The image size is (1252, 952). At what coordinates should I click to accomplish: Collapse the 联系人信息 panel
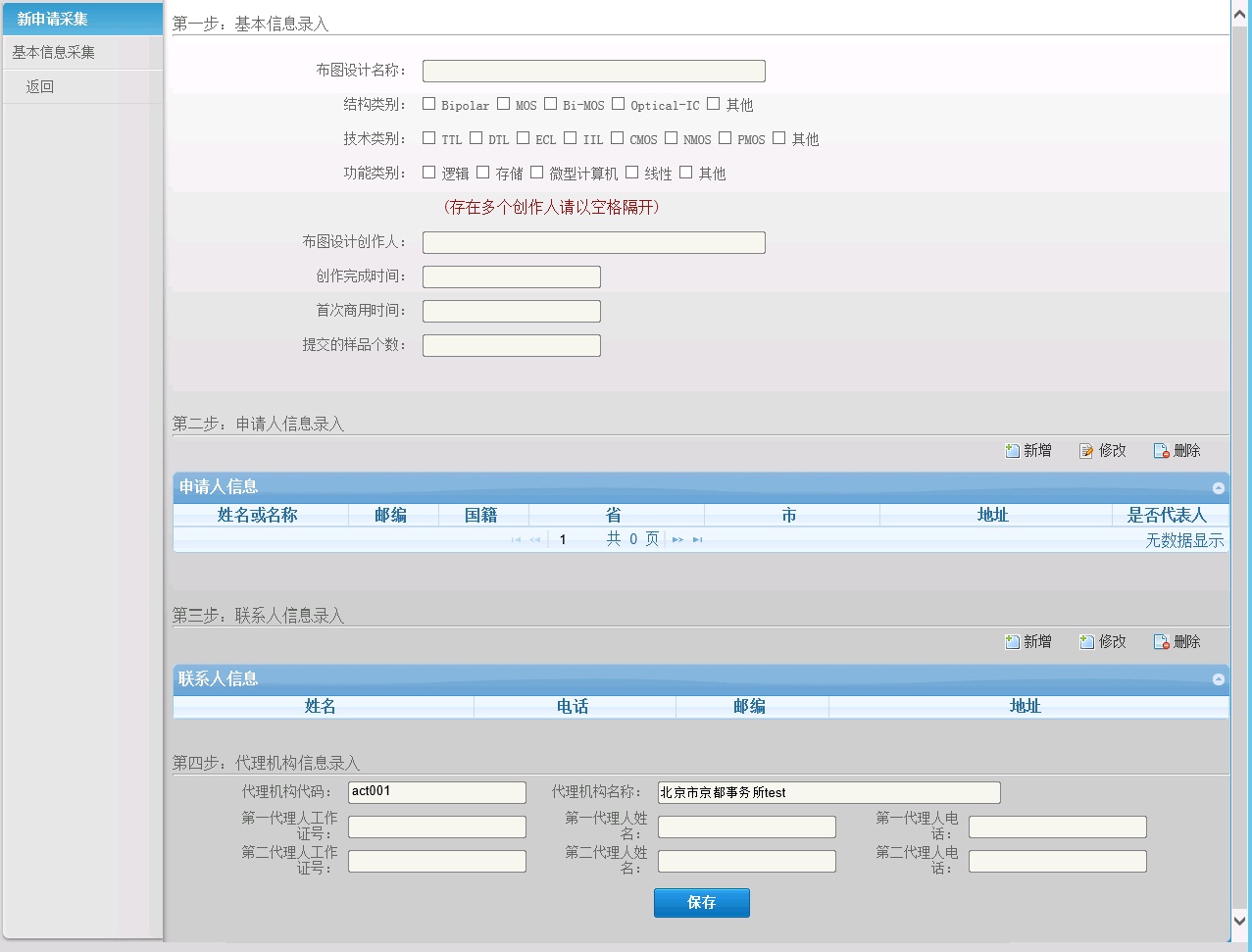[x=1218, y=679]
